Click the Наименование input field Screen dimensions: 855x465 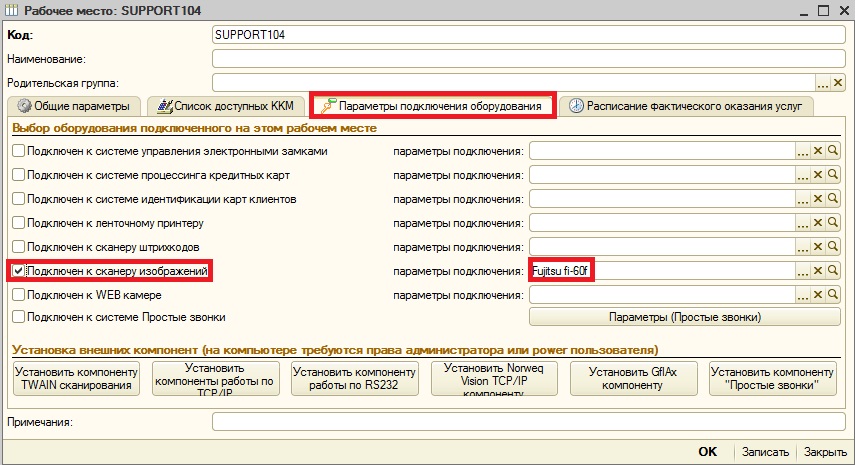528,59
